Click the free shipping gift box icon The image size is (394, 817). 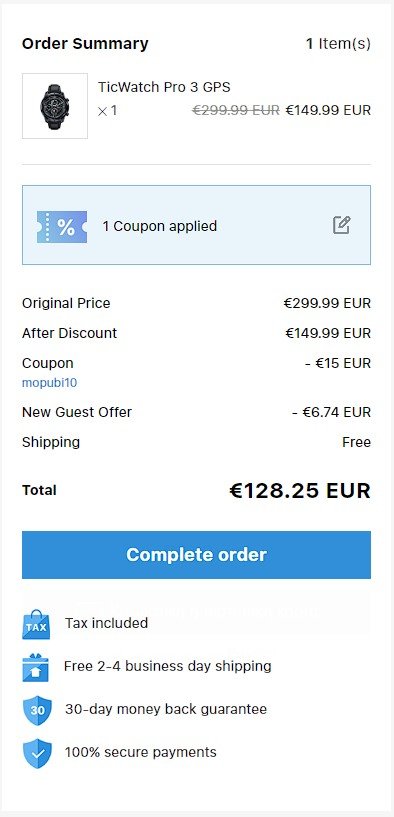tap(35, 667)
